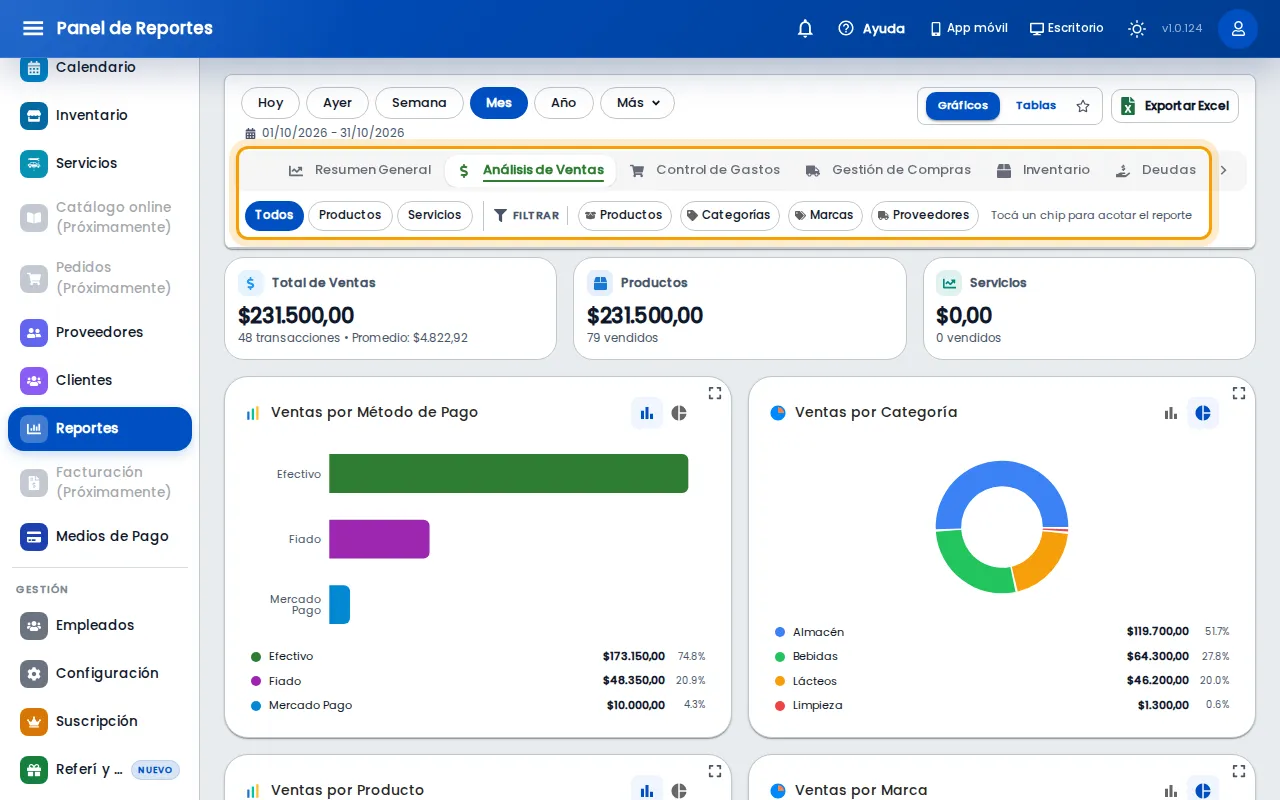This screenshot has width=1280, height=800.
Task: Open the Ayuda help link
Action: pyautogui.click(x=871, y=28)
